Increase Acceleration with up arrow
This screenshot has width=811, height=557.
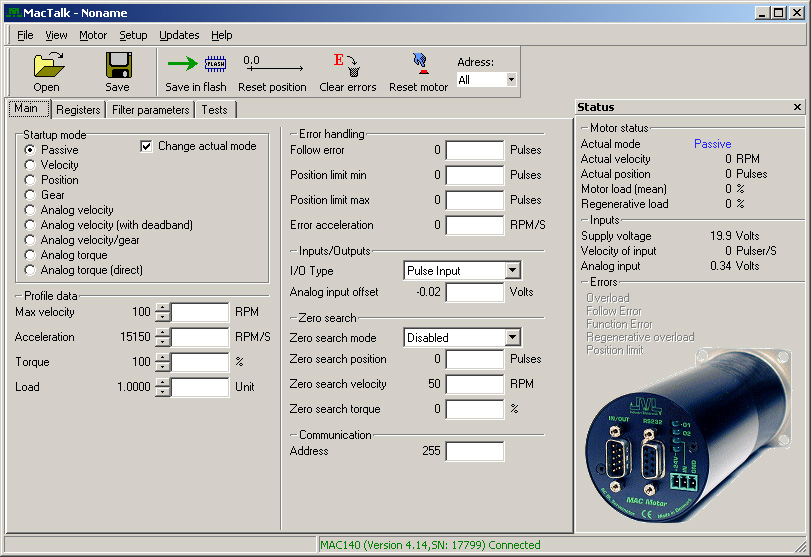[x=163, y=333]
